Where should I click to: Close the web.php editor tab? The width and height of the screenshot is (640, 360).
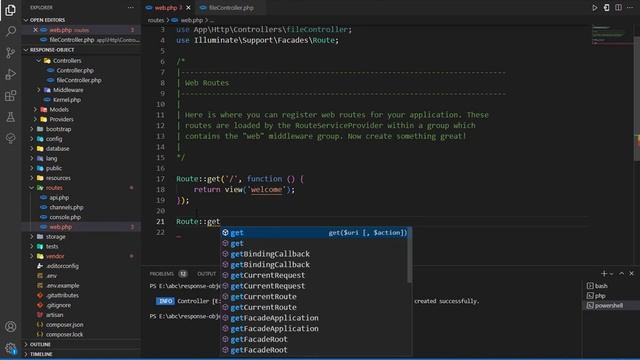(x=188, y=8)
